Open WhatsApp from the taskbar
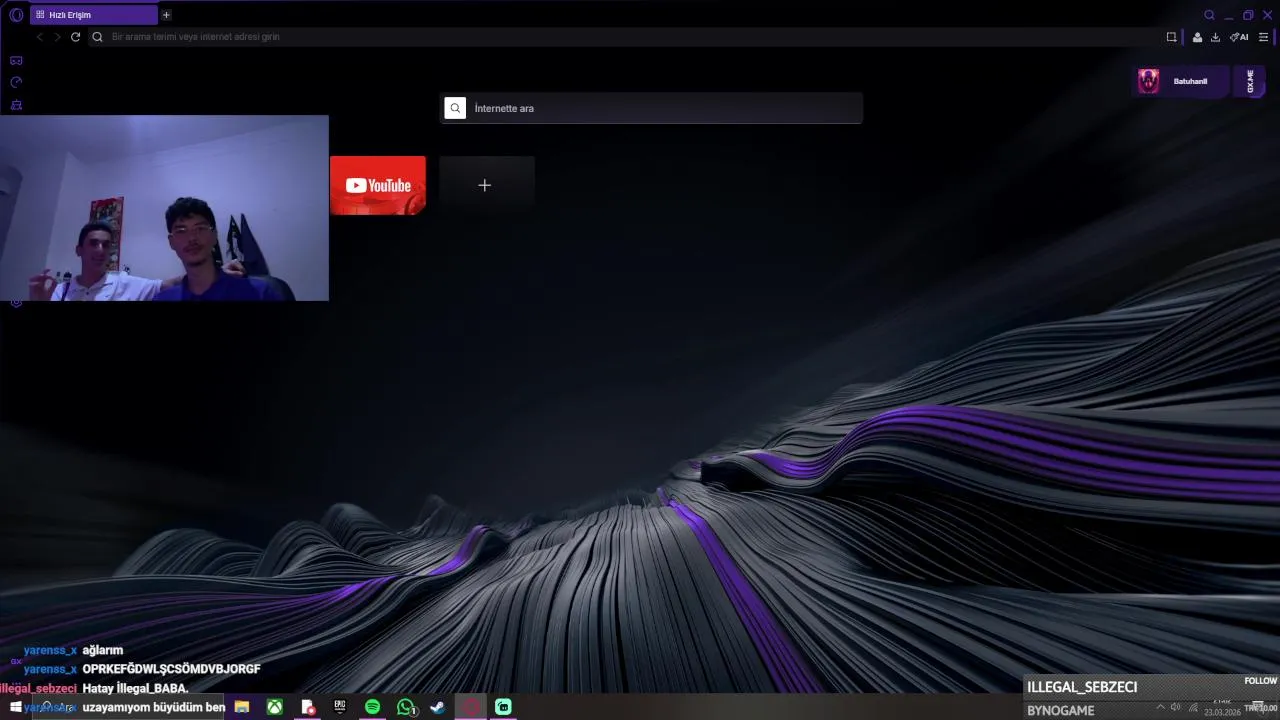 coord(405,707)
